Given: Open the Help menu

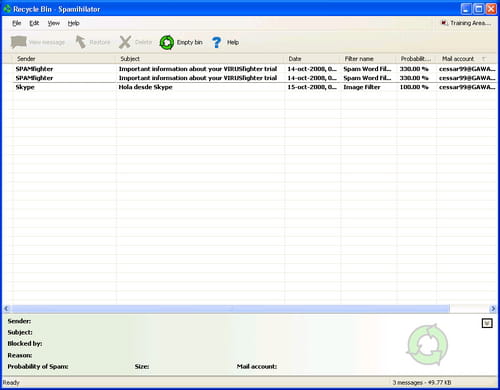Looking at the screenshot, I should point(73,23).
